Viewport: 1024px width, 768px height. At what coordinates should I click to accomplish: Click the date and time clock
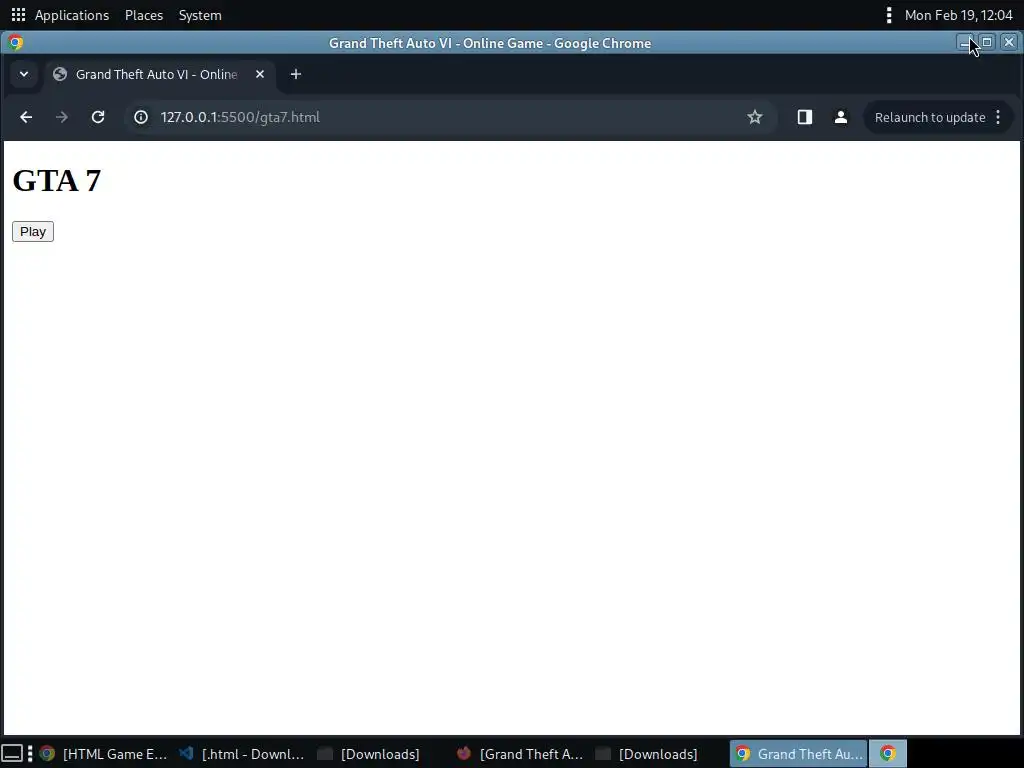[958, 15]
